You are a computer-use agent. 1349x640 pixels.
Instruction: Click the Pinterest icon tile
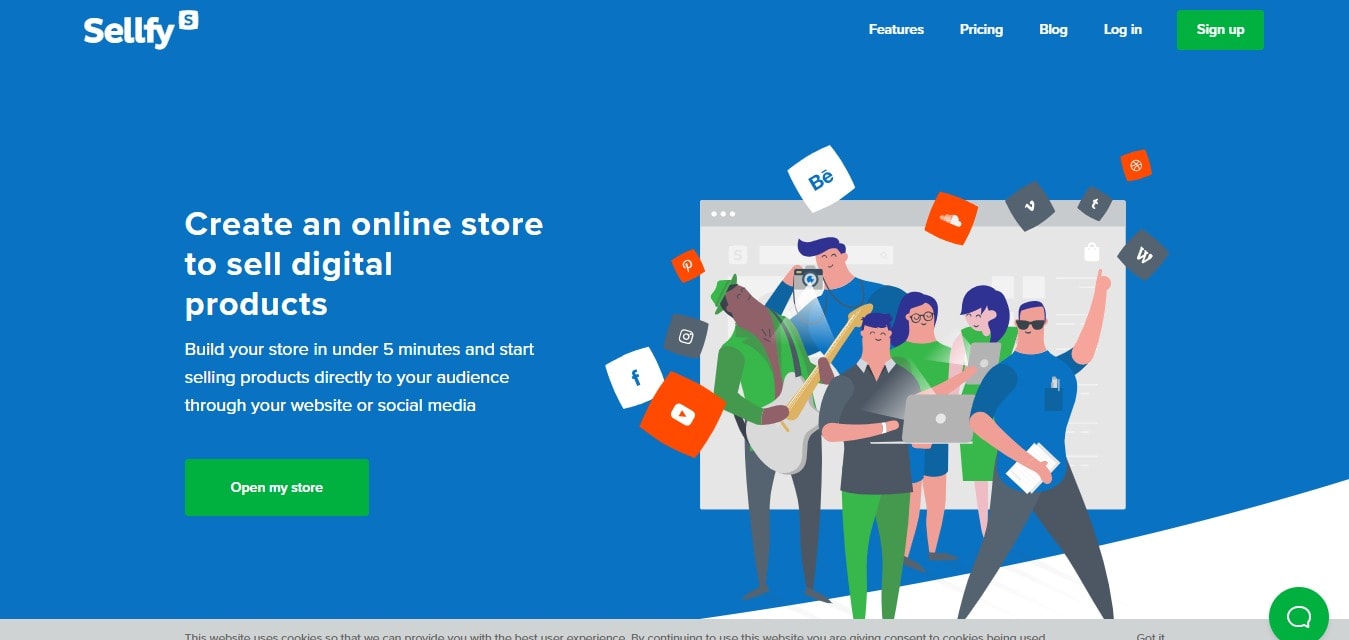coord(688,266)
